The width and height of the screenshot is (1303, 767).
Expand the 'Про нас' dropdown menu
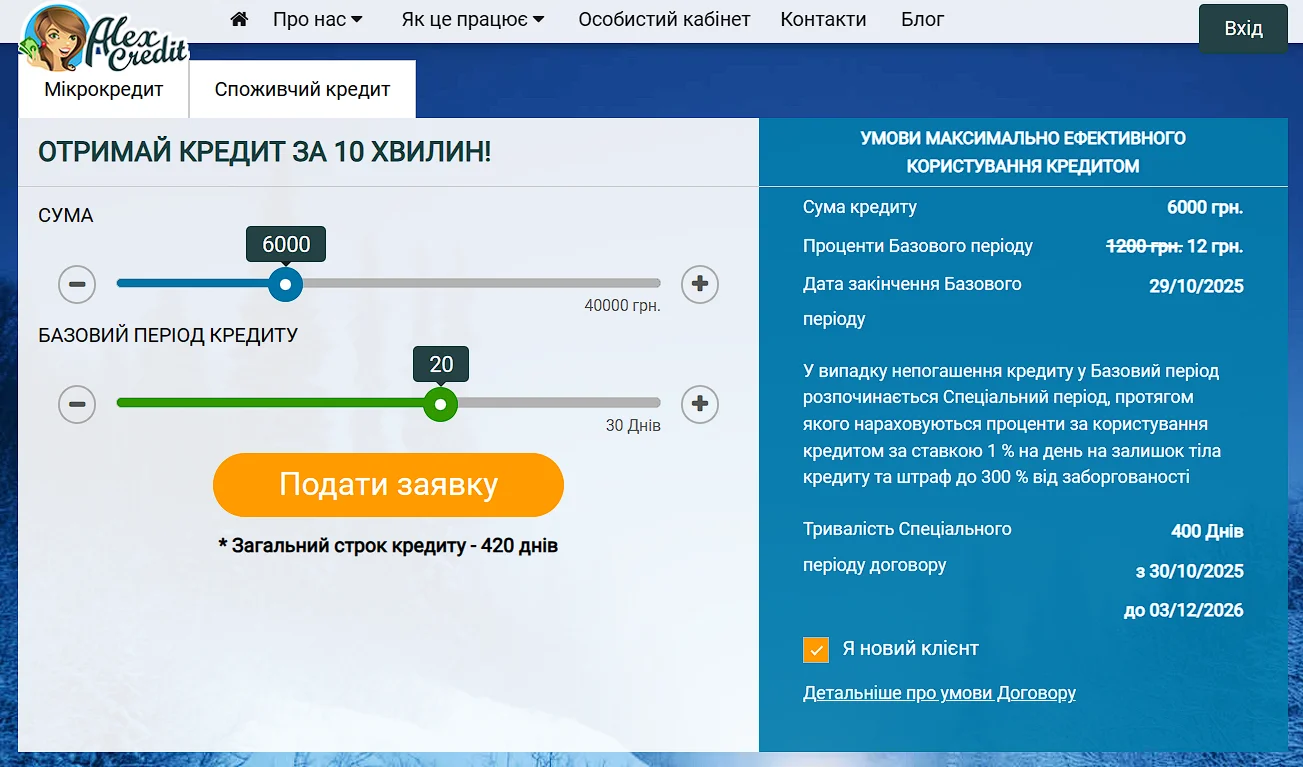[x=317, y=19]
